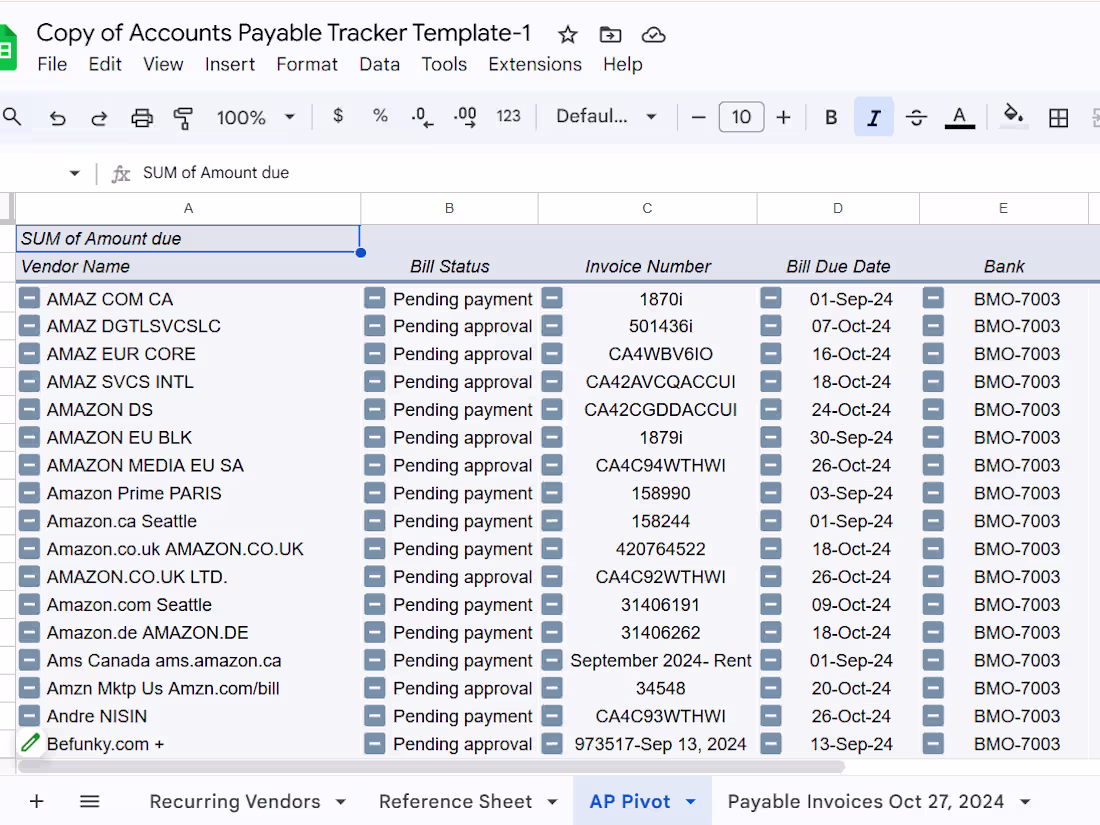Collapse the AMAZ COM CA vendor group
Image resolution: width=1100 pixels, height=825 pixels.
(x=29, y=299)
